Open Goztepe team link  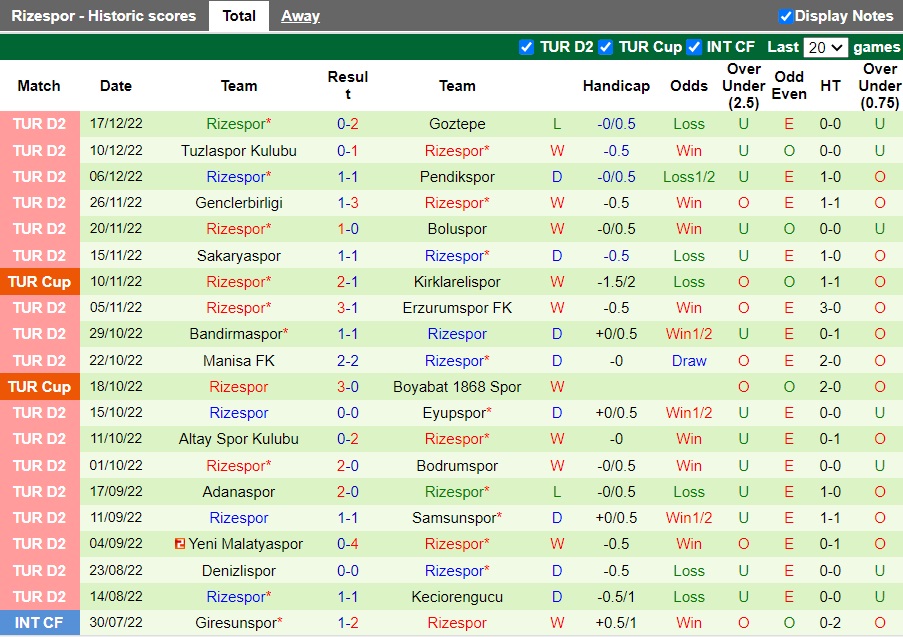click(x=457, y=124)
